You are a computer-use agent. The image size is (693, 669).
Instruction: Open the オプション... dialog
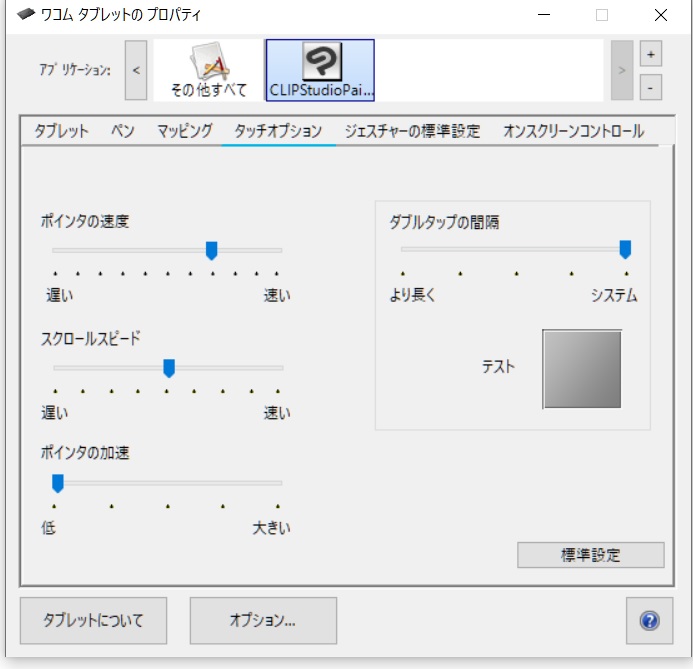point(263,620)
